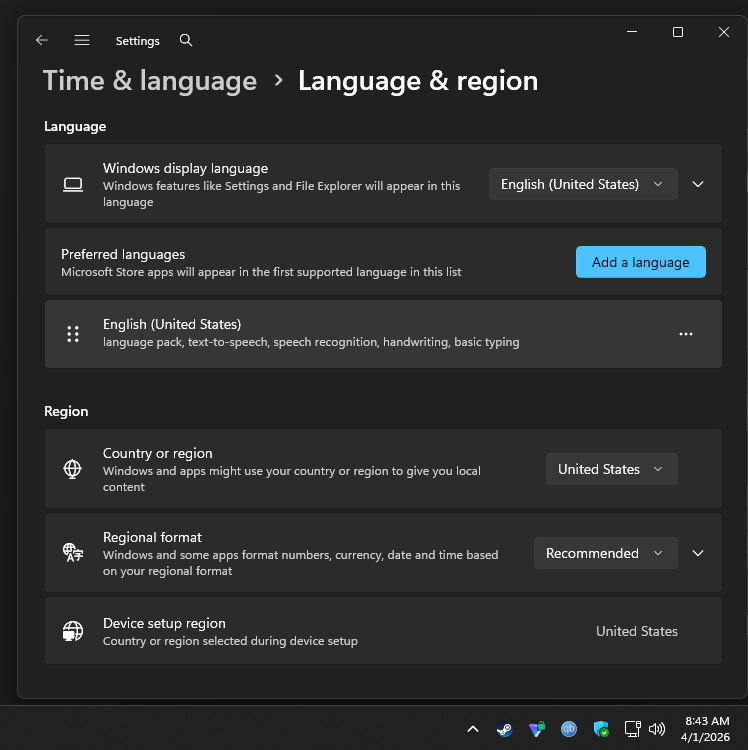Viewport: 748px width, 750px height.
Task: Open the Regional format Recommended dropdown
Action: click(x=605, y=553)
